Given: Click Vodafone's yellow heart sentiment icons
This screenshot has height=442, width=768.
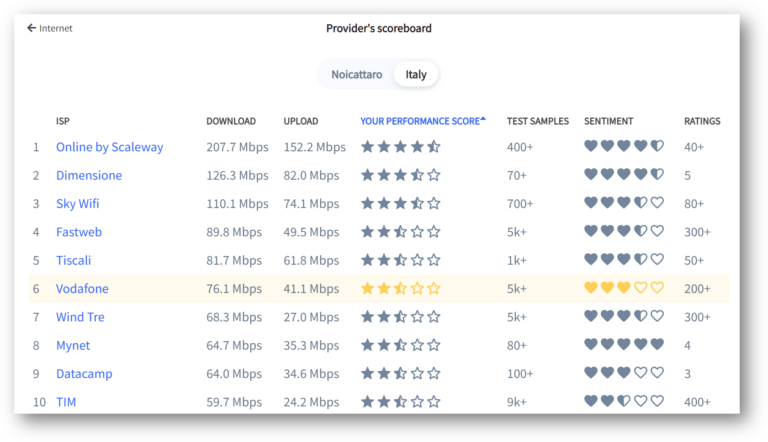Looking at the screenshot, I should (624, 289).
